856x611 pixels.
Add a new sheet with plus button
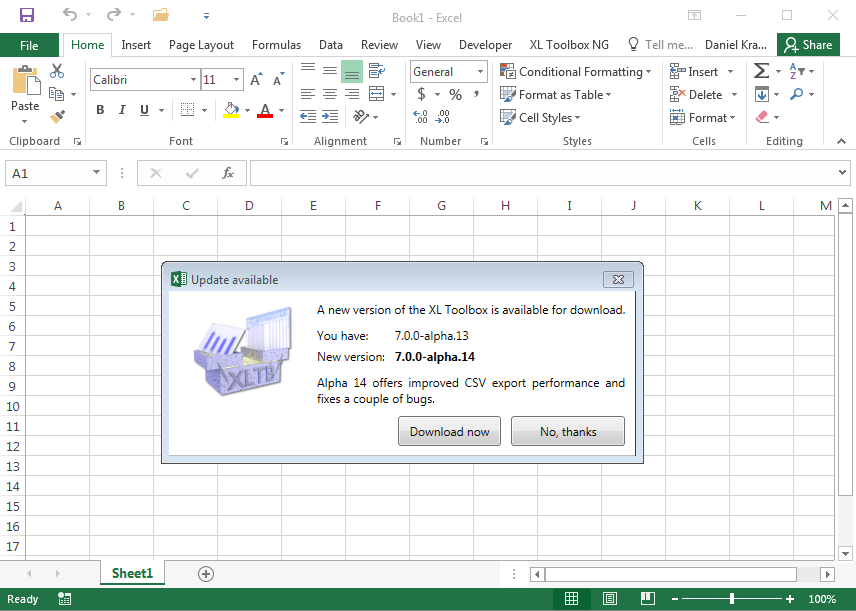point(206,573)
